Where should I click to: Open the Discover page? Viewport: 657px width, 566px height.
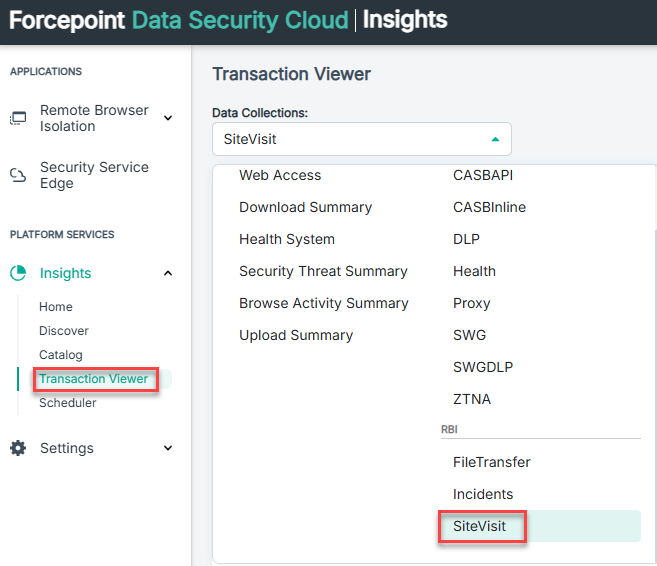pos(64,331)
